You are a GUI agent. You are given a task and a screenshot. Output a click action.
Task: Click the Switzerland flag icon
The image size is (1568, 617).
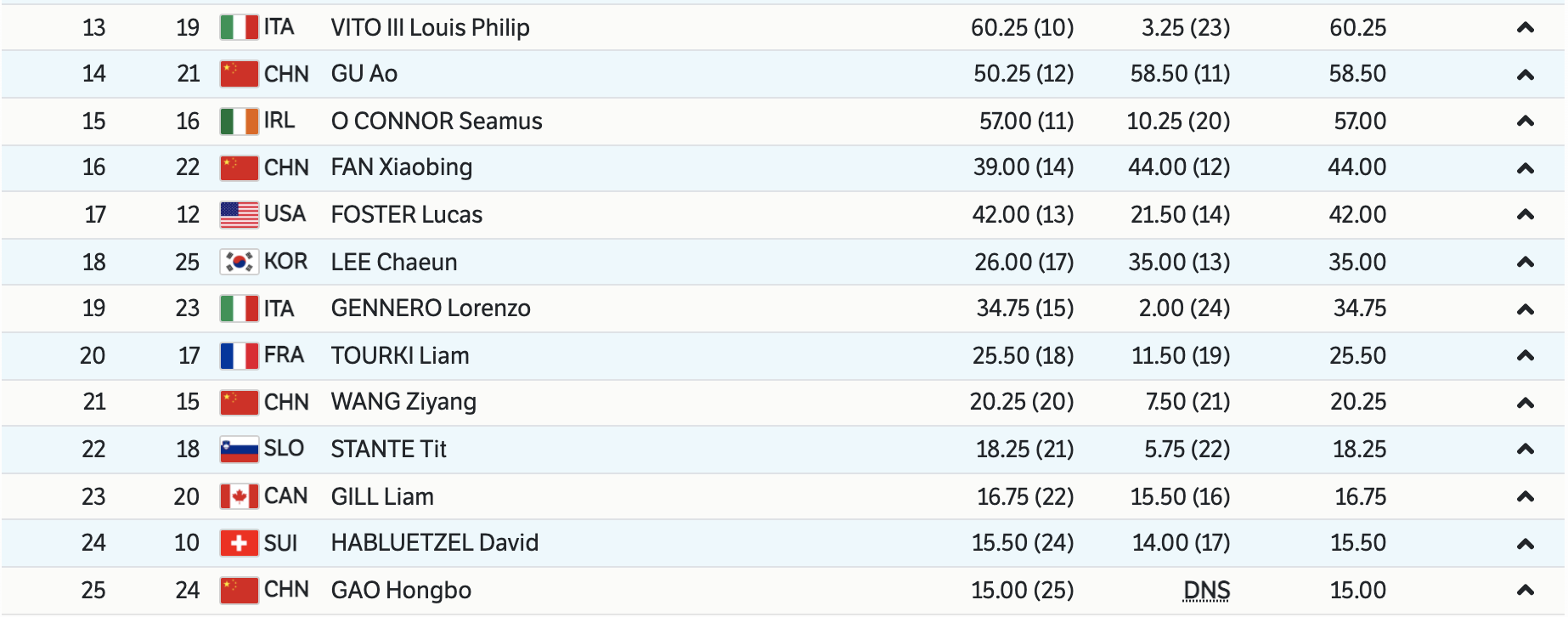[x=239, y=543]
